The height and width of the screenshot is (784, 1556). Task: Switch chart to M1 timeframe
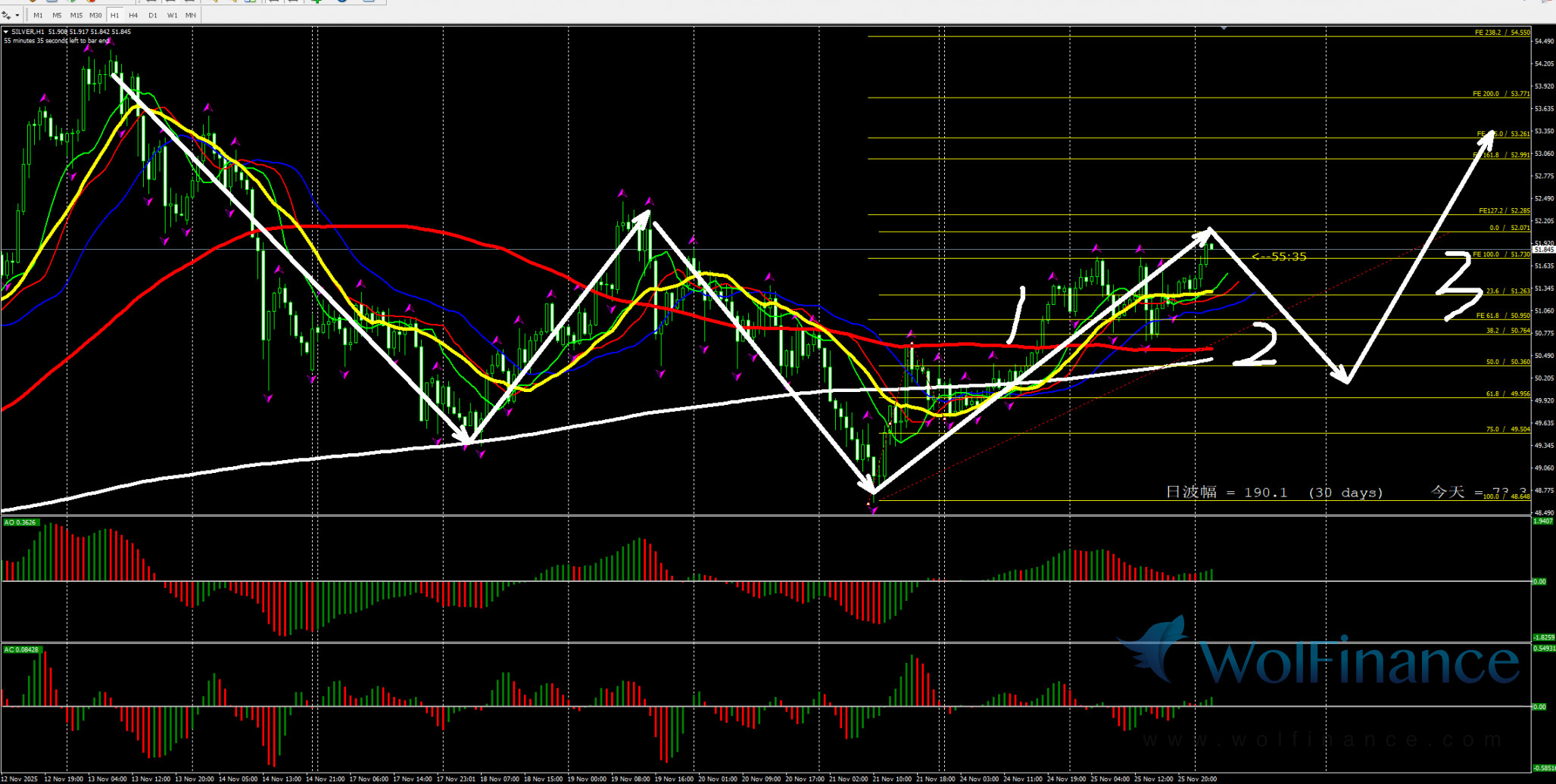[x=38, y=15]
